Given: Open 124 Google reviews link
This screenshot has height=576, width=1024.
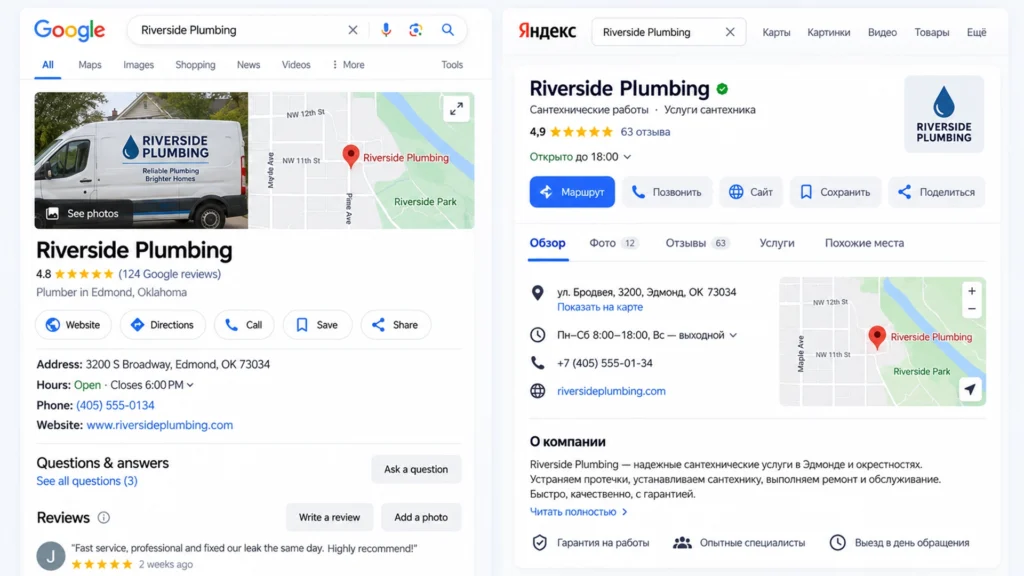Looking at the screenshot, I should pyautogui.click(x=170, y=274).
